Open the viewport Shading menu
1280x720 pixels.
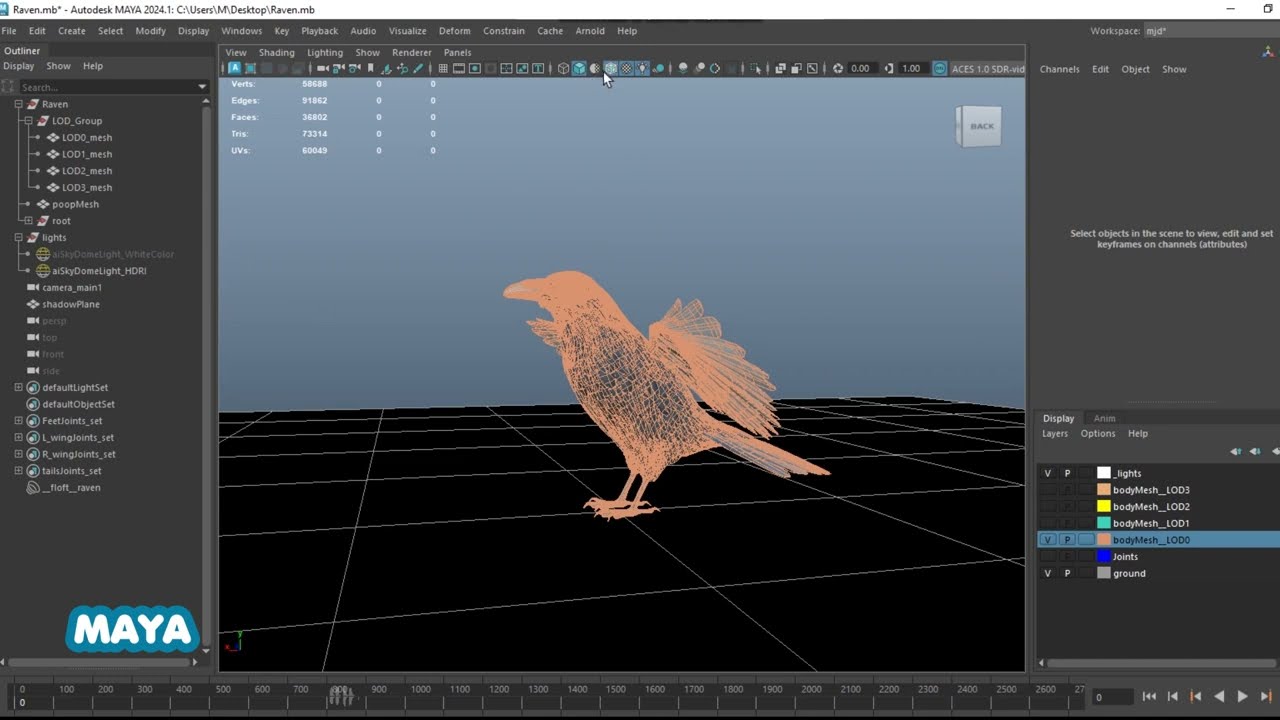(276, 52)
